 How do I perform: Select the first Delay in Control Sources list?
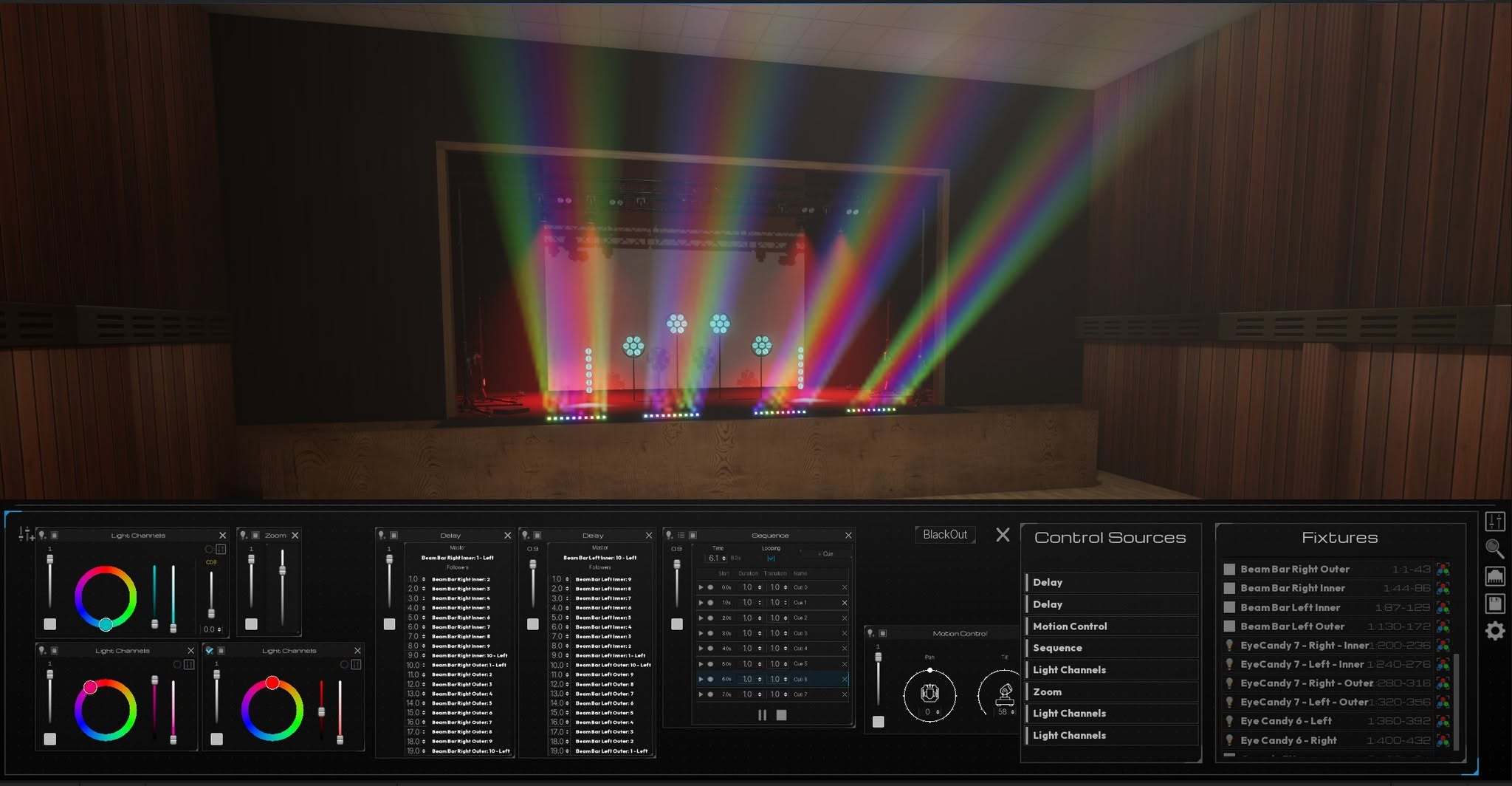pyautogui.click(x=1111, y=582)
